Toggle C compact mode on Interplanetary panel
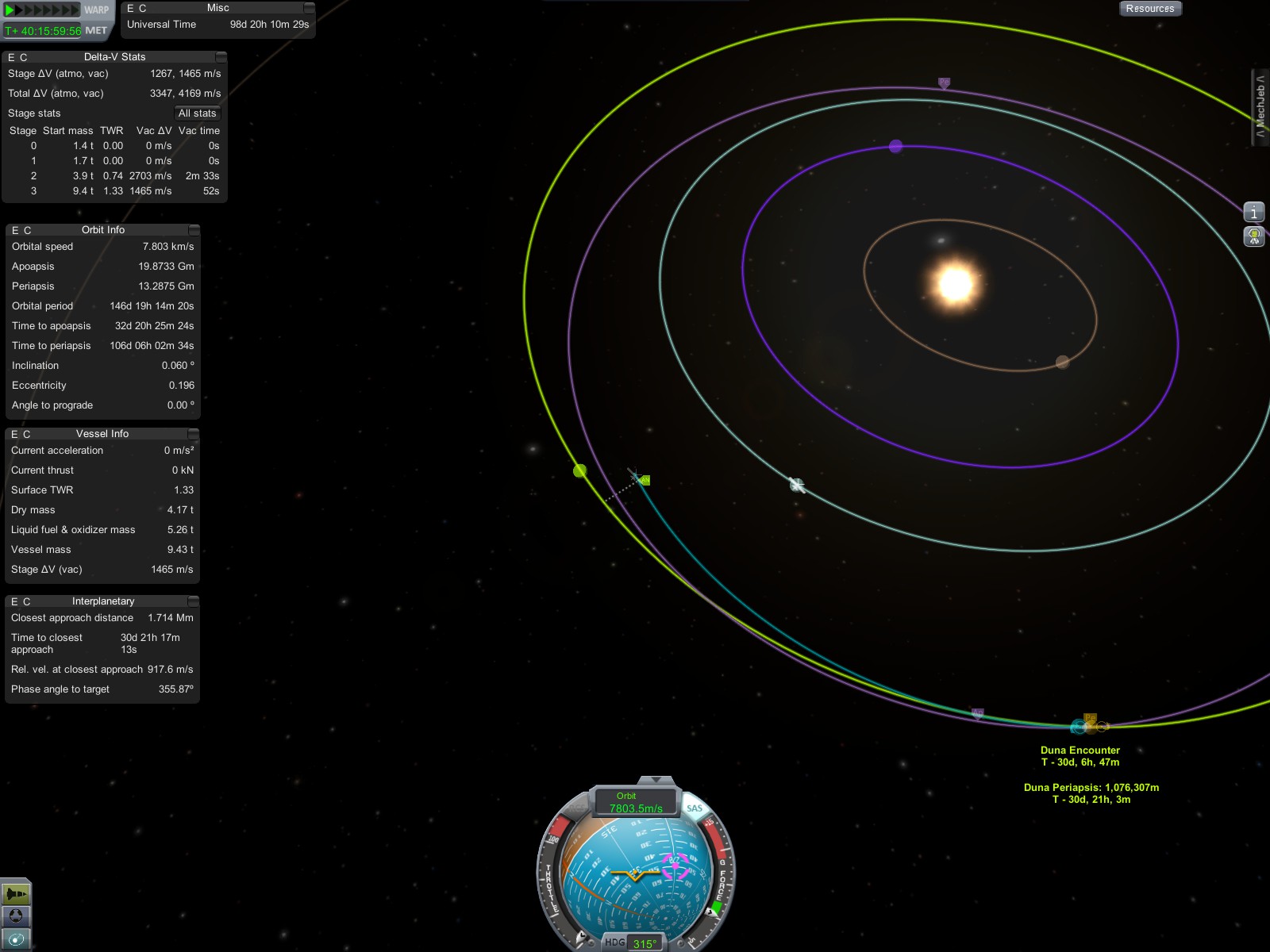 27,601
